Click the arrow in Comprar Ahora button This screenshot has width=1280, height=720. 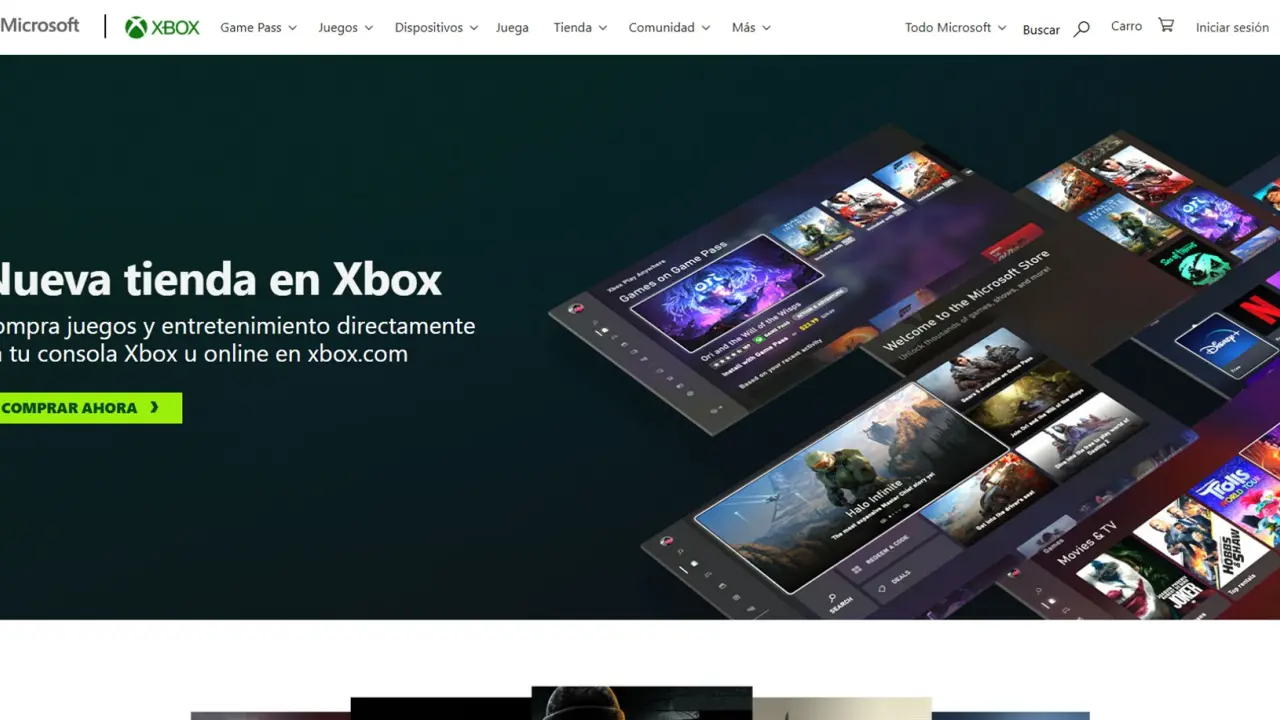pyautogui.click(x=155, y=408)
